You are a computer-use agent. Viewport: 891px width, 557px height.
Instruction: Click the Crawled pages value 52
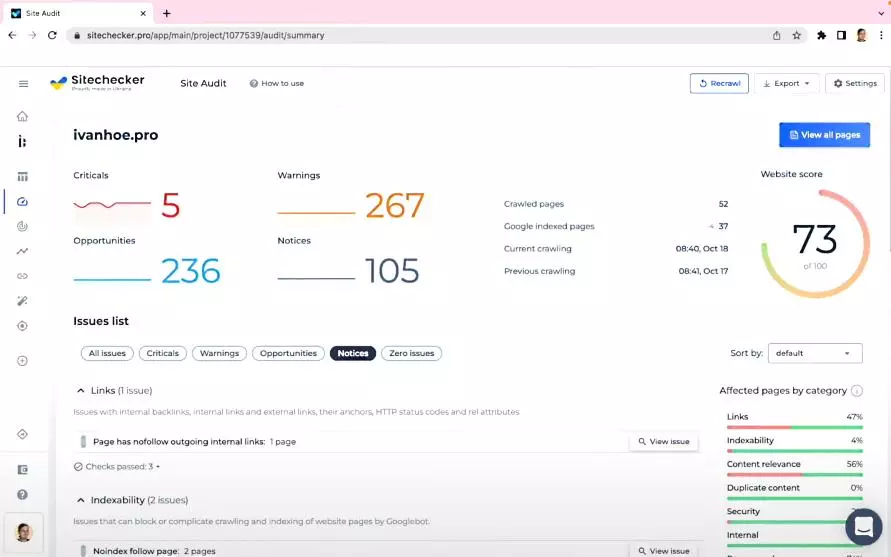pyautogui.click(x=723, y=204)
